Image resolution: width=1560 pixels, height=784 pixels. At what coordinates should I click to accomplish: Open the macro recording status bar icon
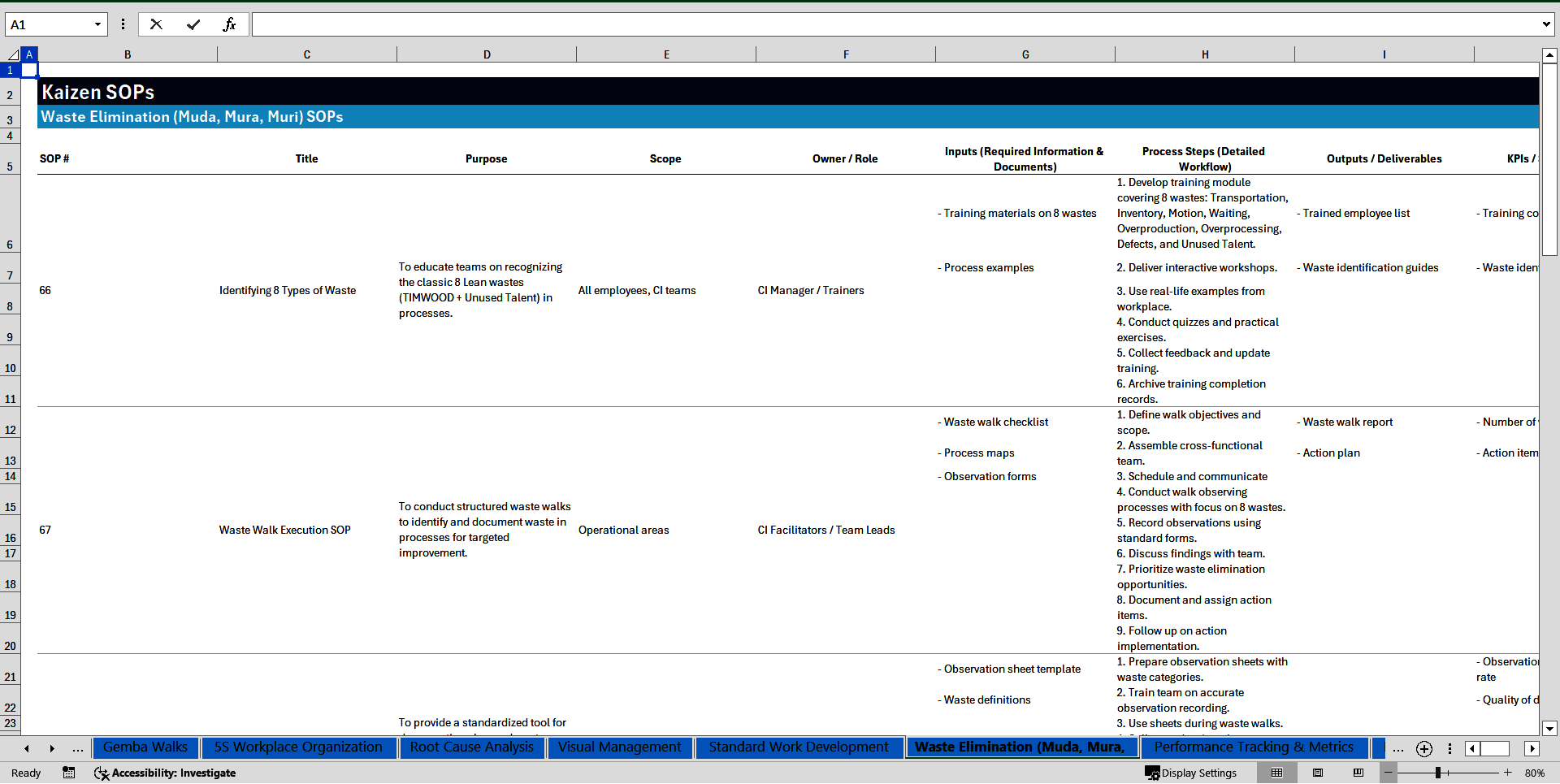pos(69,773)
